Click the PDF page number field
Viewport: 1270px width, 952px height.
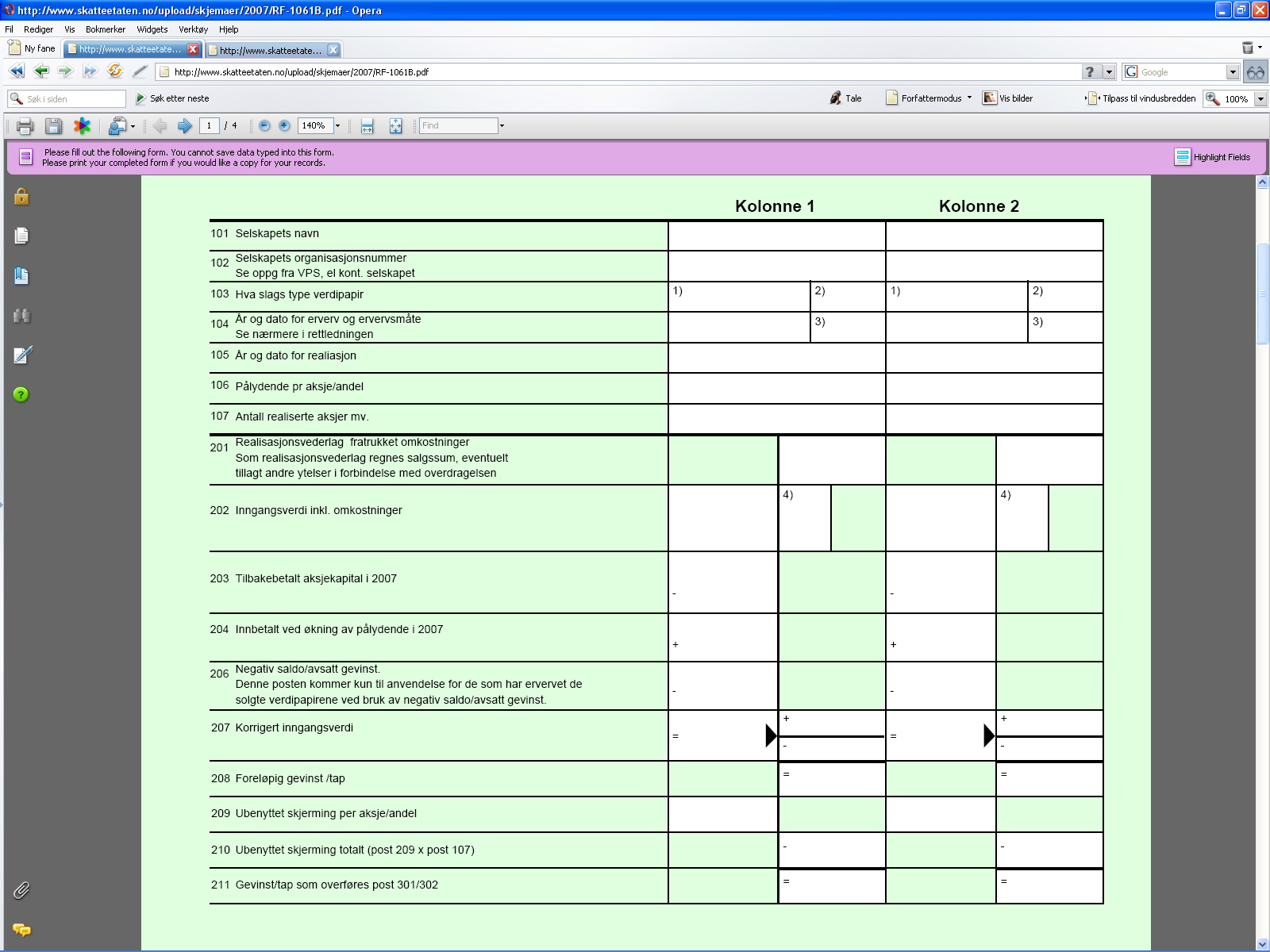click(210, 125)
